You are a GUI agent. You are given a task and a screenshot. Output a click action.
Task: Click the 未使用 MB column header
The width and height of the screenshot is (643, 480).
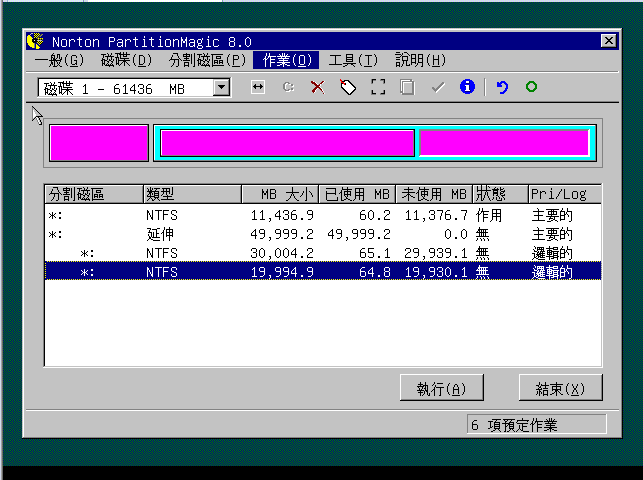434,194
